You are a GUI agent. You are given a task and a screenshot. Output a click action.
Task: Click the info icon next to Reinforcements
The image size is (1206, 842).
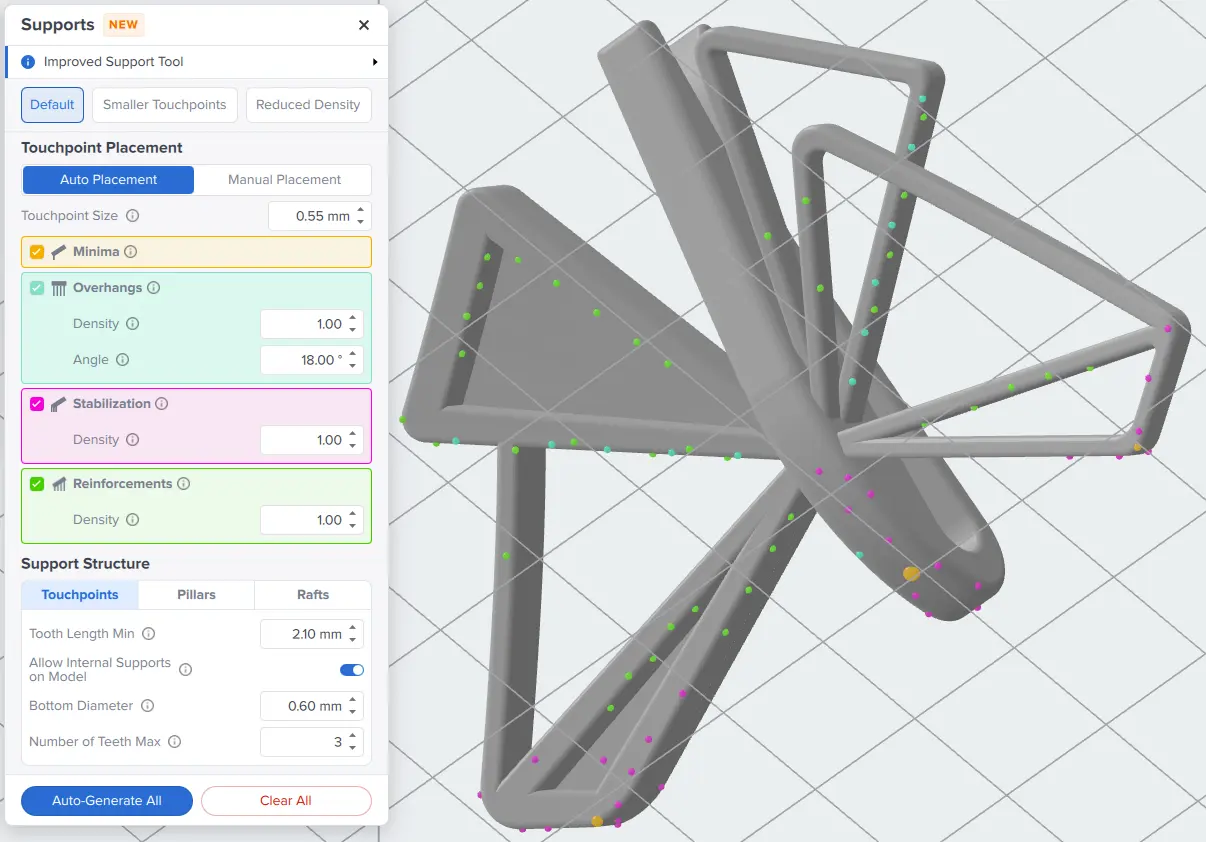[x=183, y=484]
